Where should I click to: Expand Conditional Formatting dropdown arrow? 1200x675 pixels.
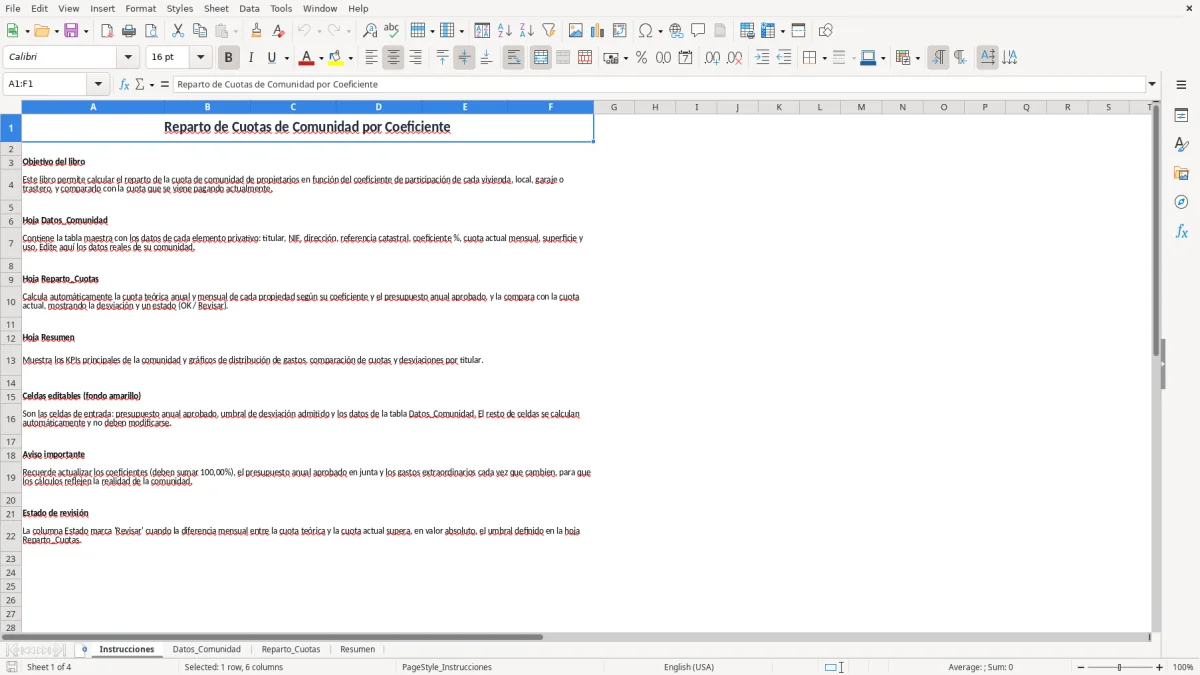pyautogui.click(x=917, y=58)
